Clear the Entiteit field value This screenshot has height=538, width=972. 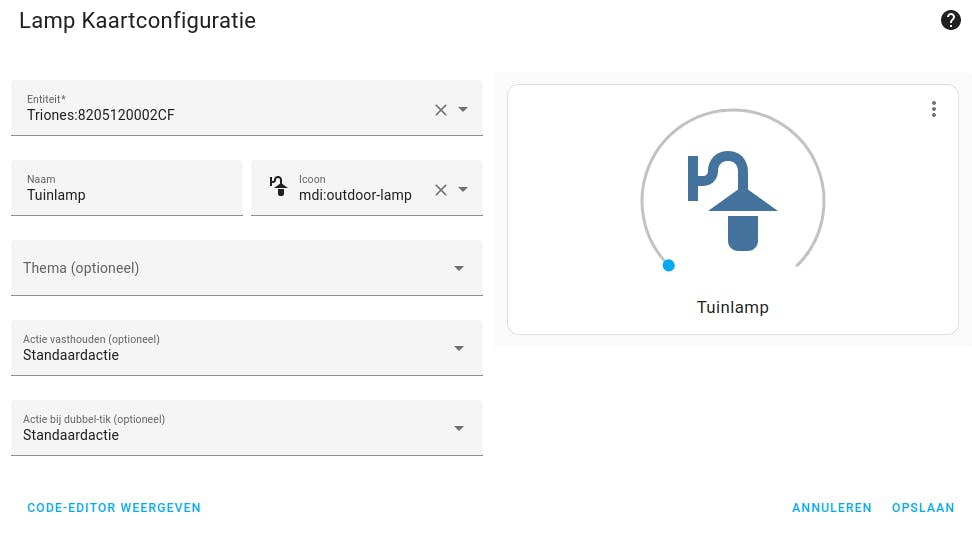pos(441,110)
